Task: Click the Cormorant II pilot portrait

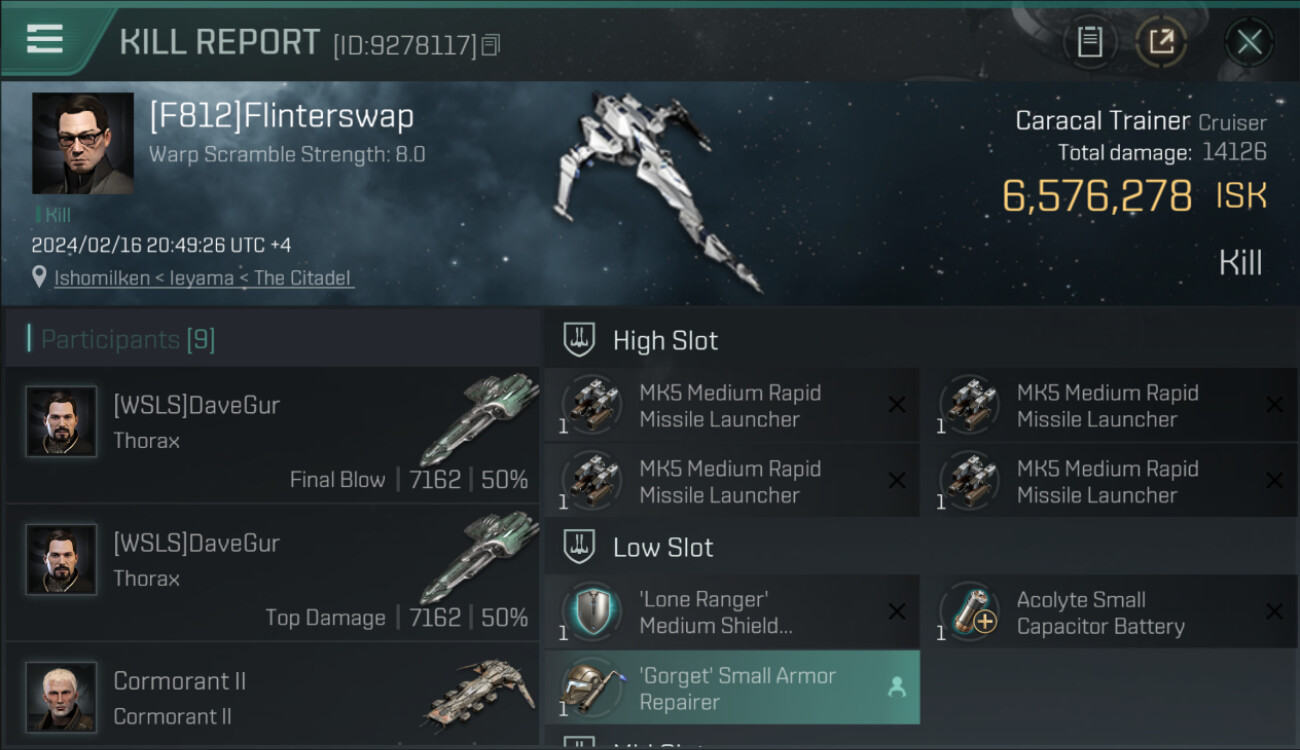Action: pos(62,696)
